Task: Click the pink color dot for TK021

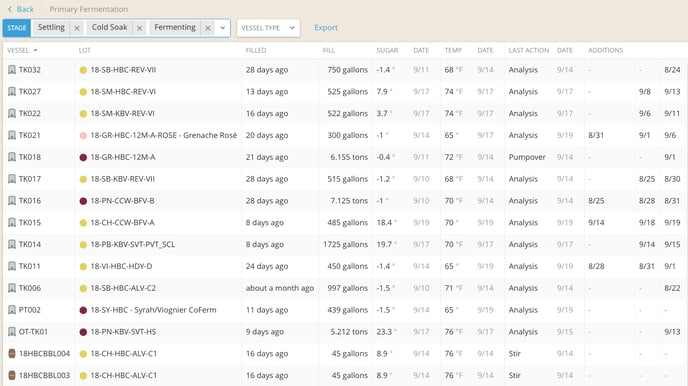Action: click(x=83, y=136)
